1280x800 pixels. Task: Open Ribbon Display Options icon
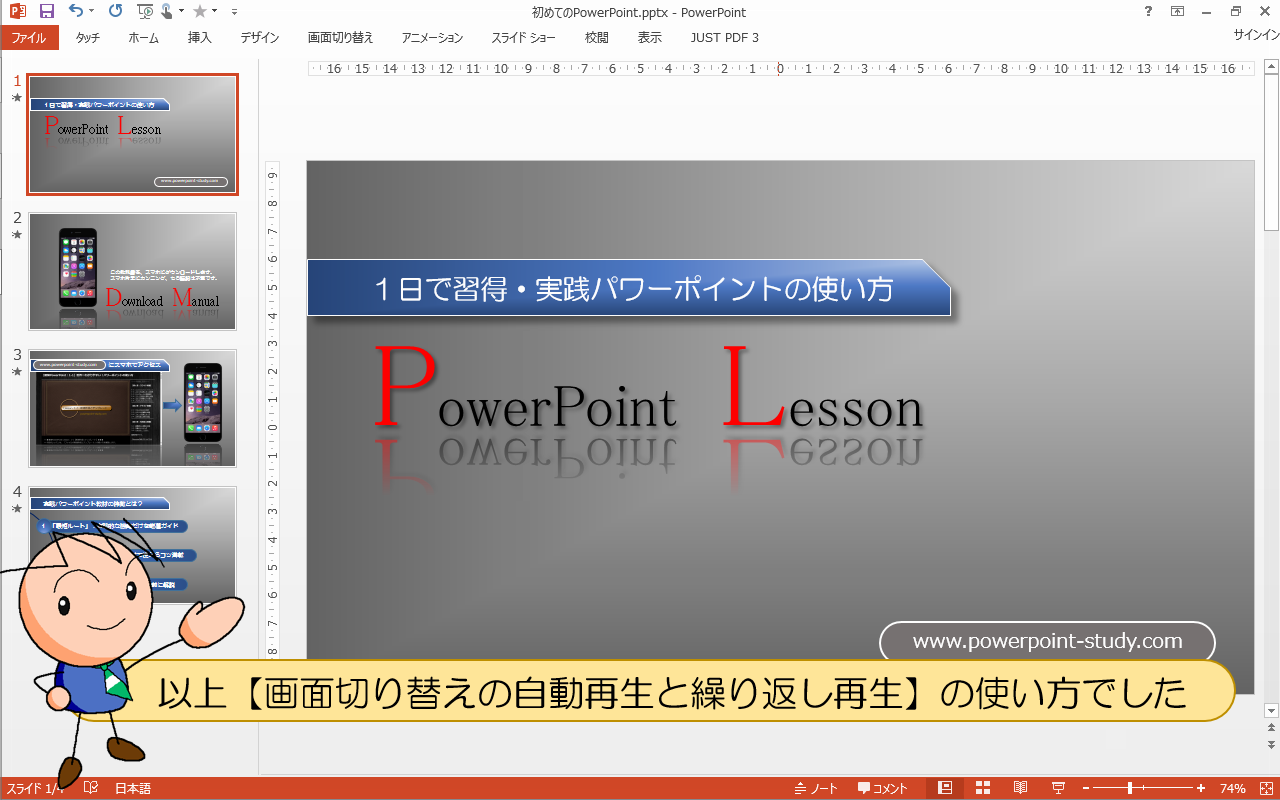(1178, 12)
